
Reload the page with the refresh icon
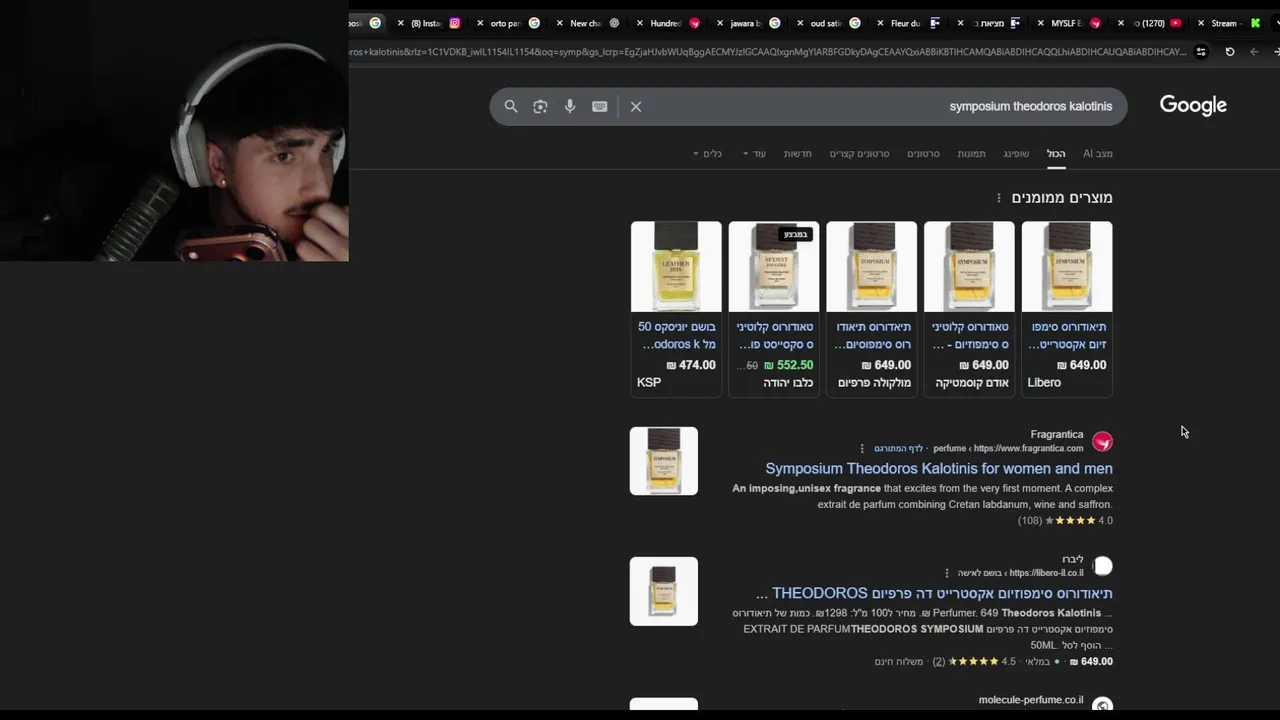[x=1230, y=52]
